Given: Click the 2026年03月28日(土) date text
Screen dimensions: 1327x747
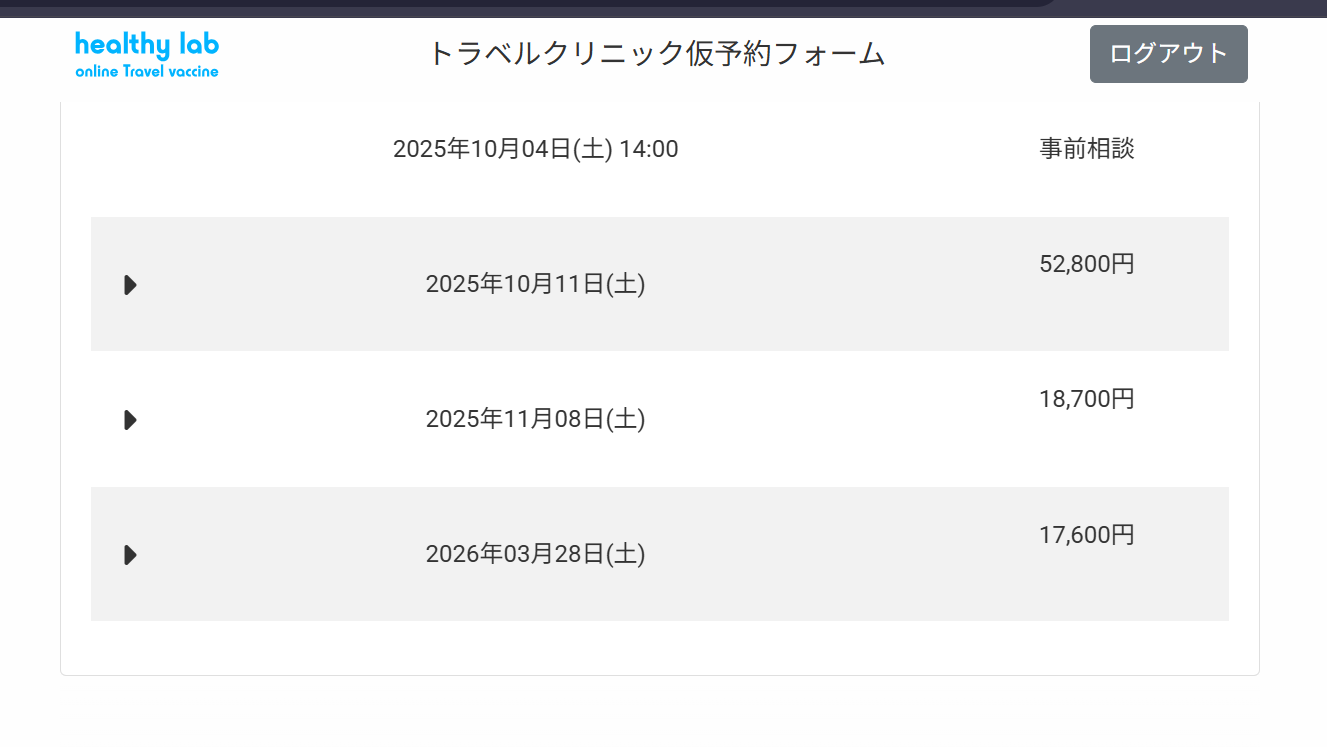Looking at the screenshot, I should [535, 555].
